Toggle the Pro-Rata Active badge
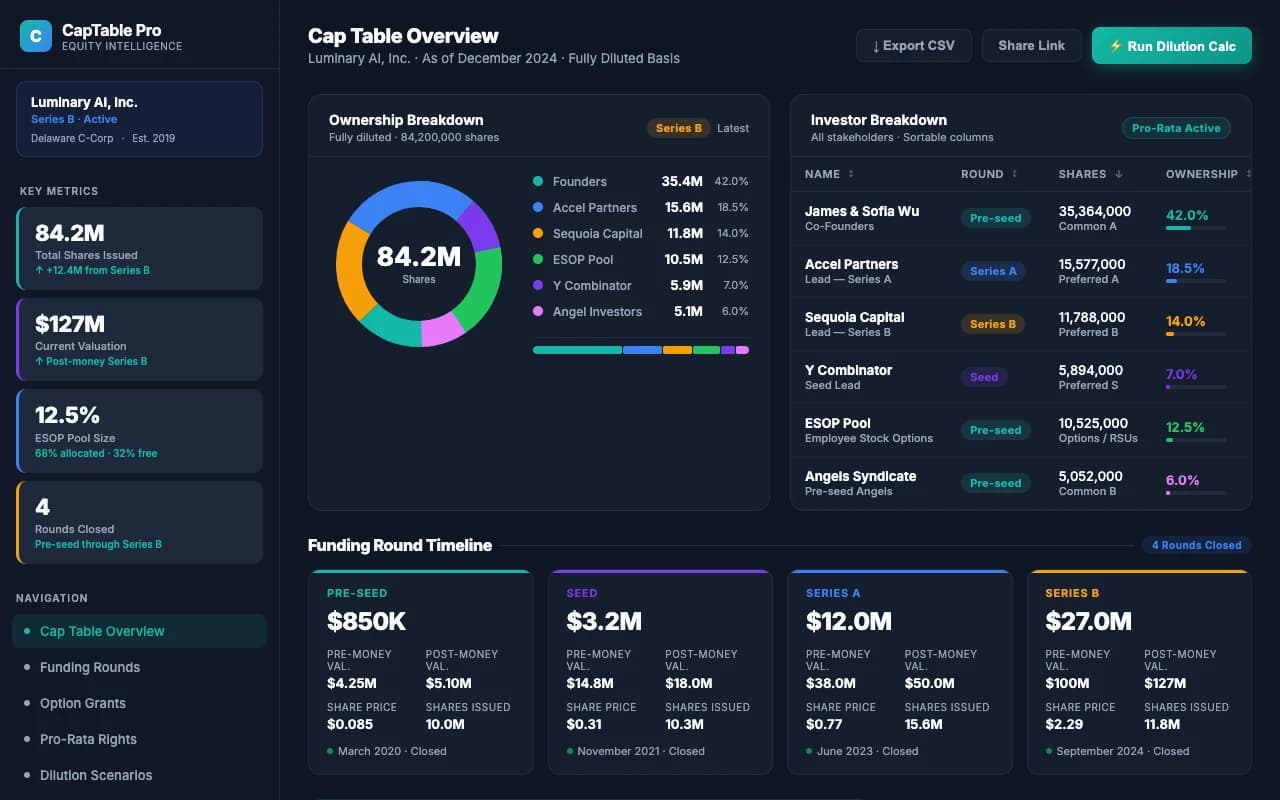Viewport: 1280px width, 800px height. (x=1176, y=128)
